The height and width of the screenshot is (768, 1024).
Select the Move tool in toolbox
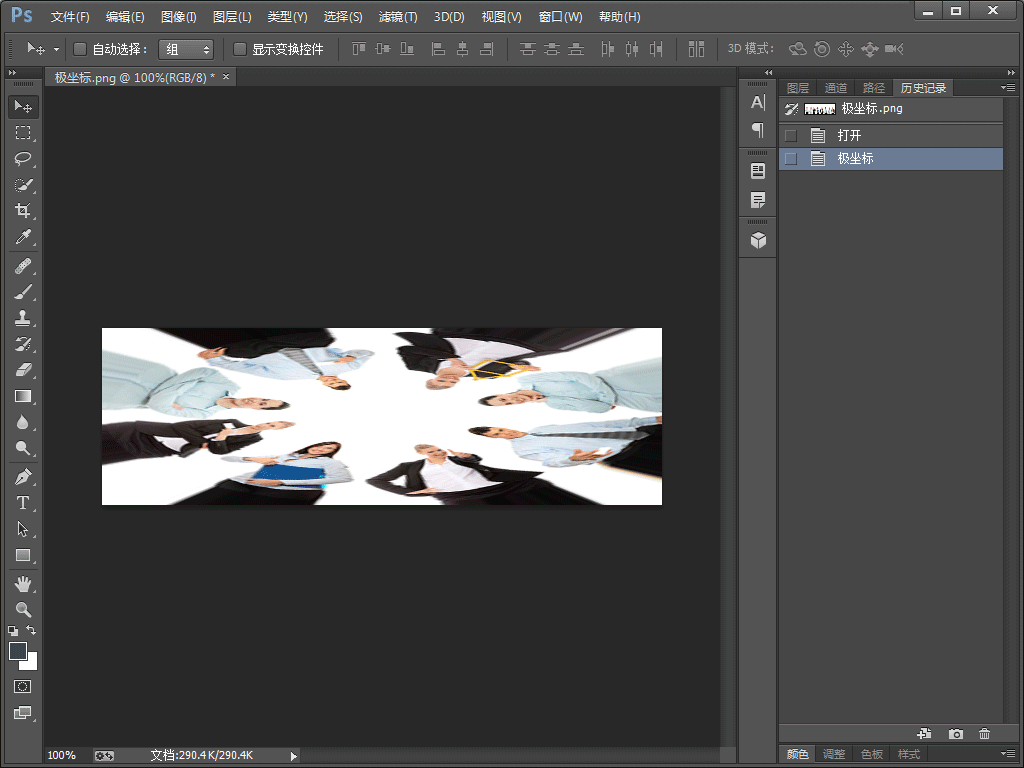23,106
